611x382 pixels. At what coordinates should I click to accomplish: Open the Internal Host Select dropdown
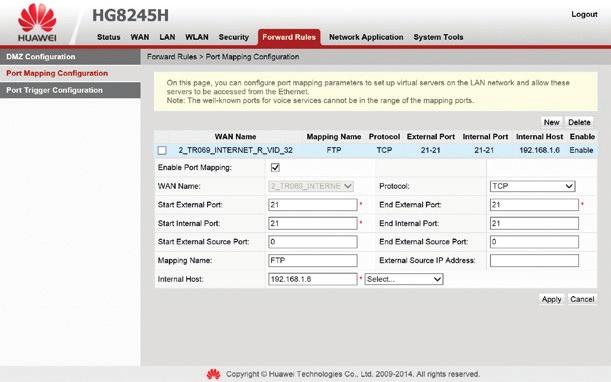[x=404, y=279]
